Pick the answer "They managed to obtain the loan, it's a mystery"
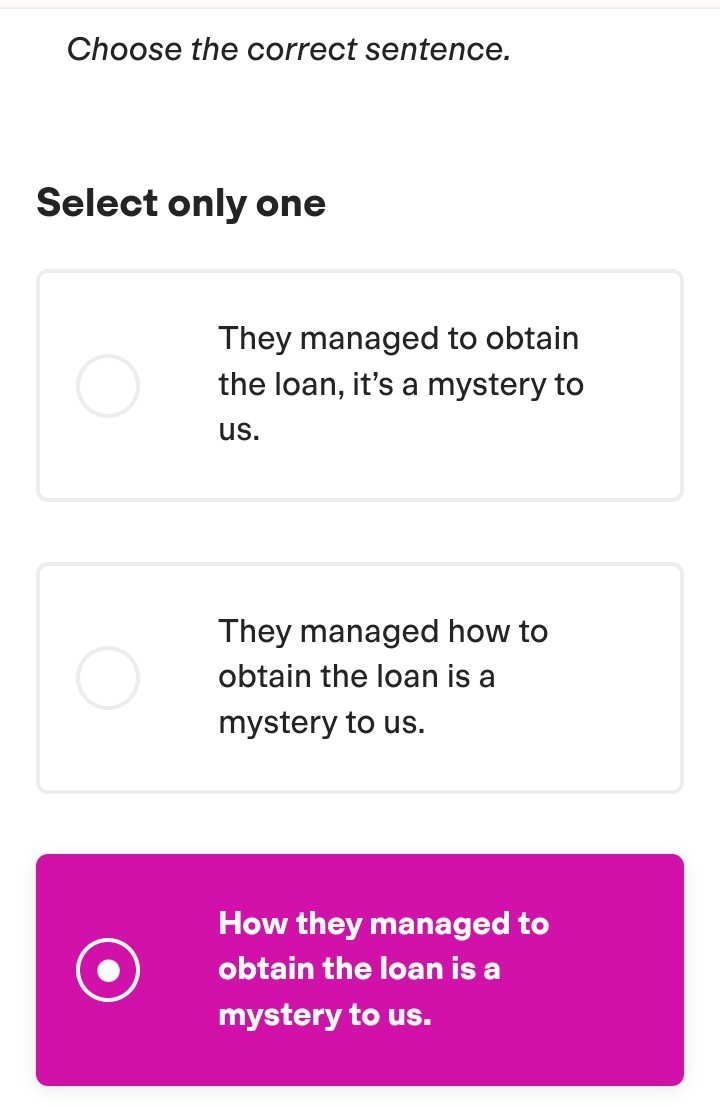 click(400, 385)
